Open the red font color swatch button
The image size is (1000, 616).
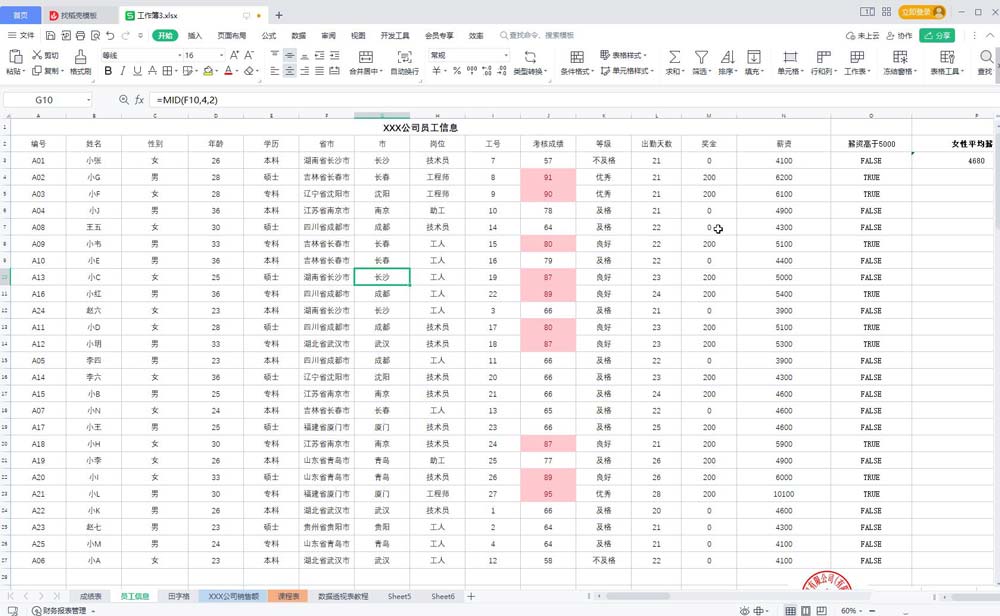[x=228, y=71]
